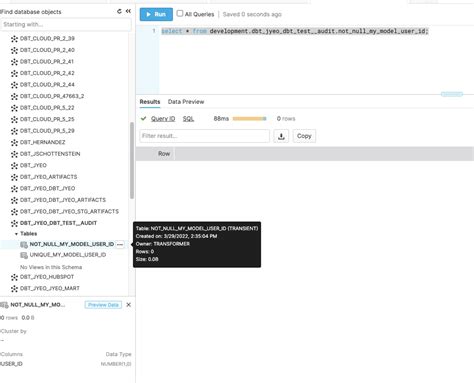Viewport: 474px width, 383px height.
Task: Click the schema icon beside DBT_CLOUD_PR_2_40
Action: [14, 50]
